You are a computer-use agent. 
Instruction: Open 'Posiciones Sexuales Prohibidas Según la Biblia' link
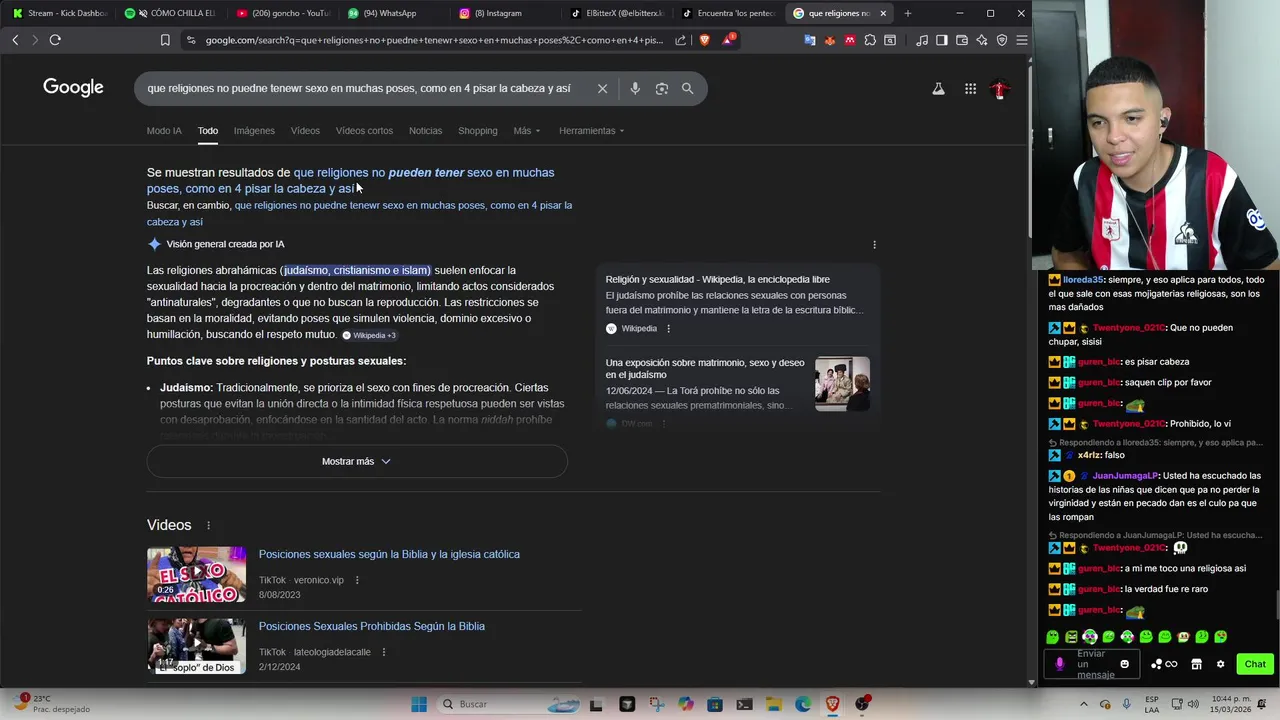click(371, 627)
